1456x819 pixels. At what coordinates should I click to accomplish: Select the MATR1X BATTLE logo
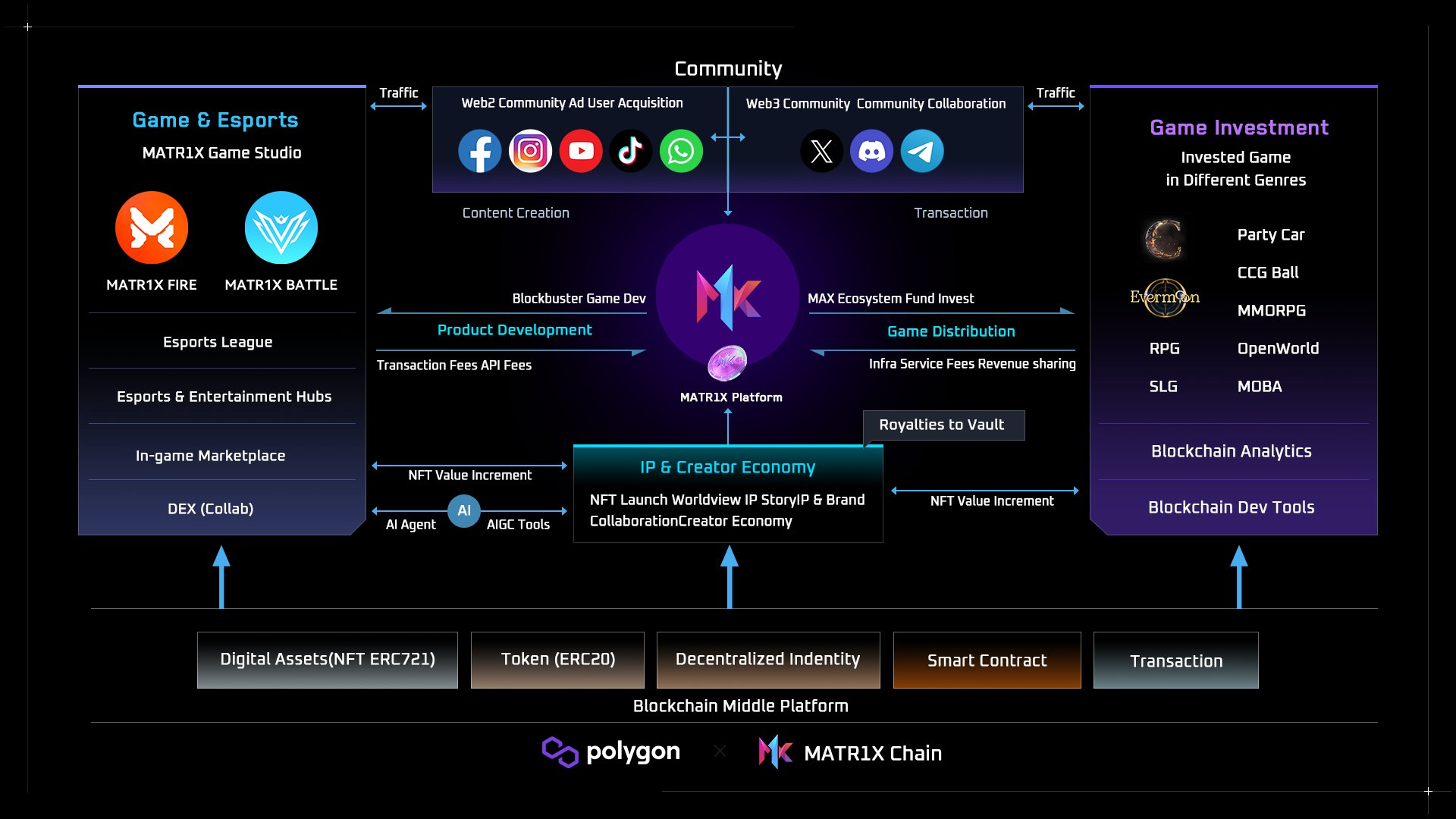pyautogui.click(x=281, y=227)
